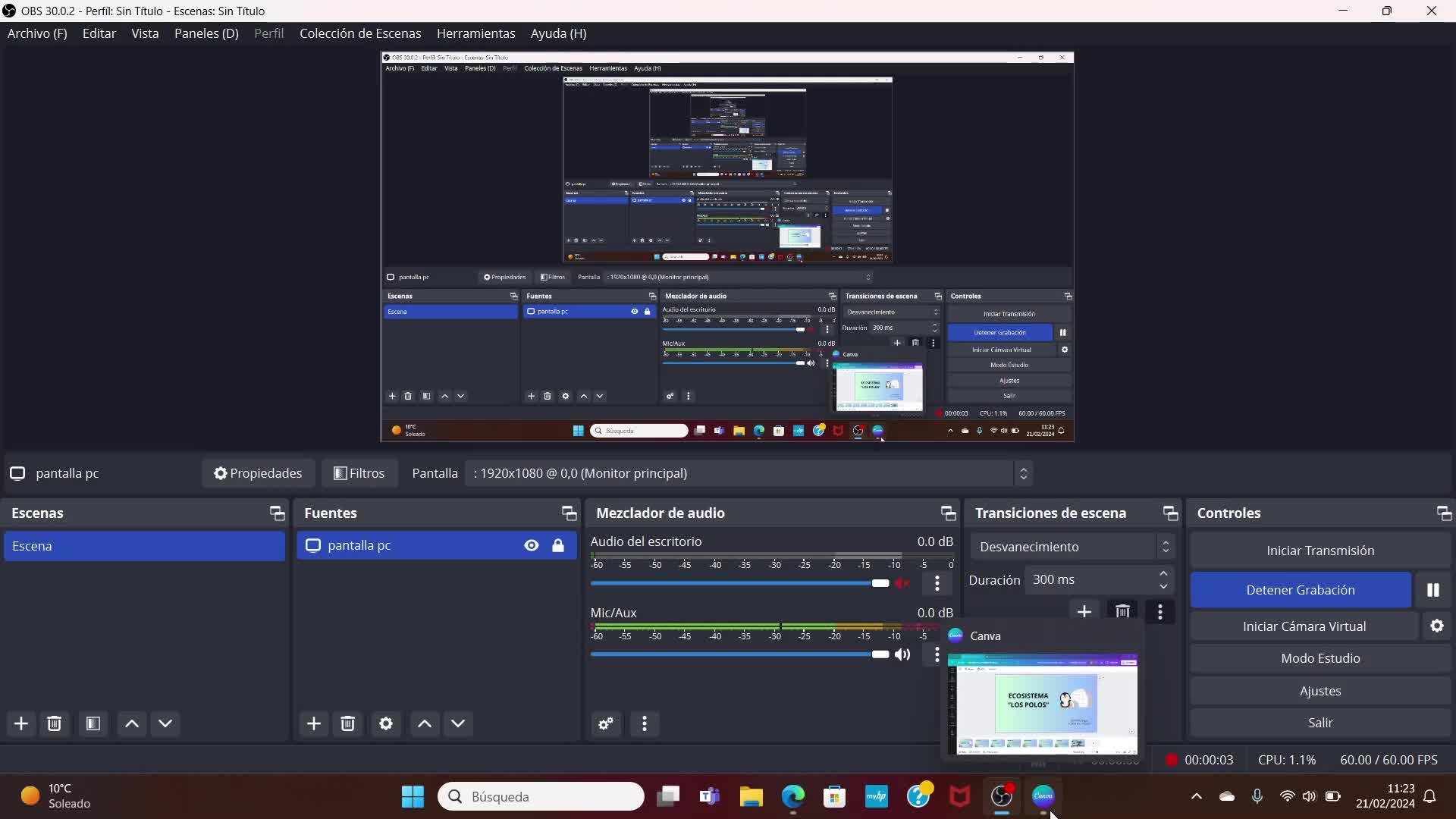Open source properties gear in Fuentes panel

[x=386, y=723]
